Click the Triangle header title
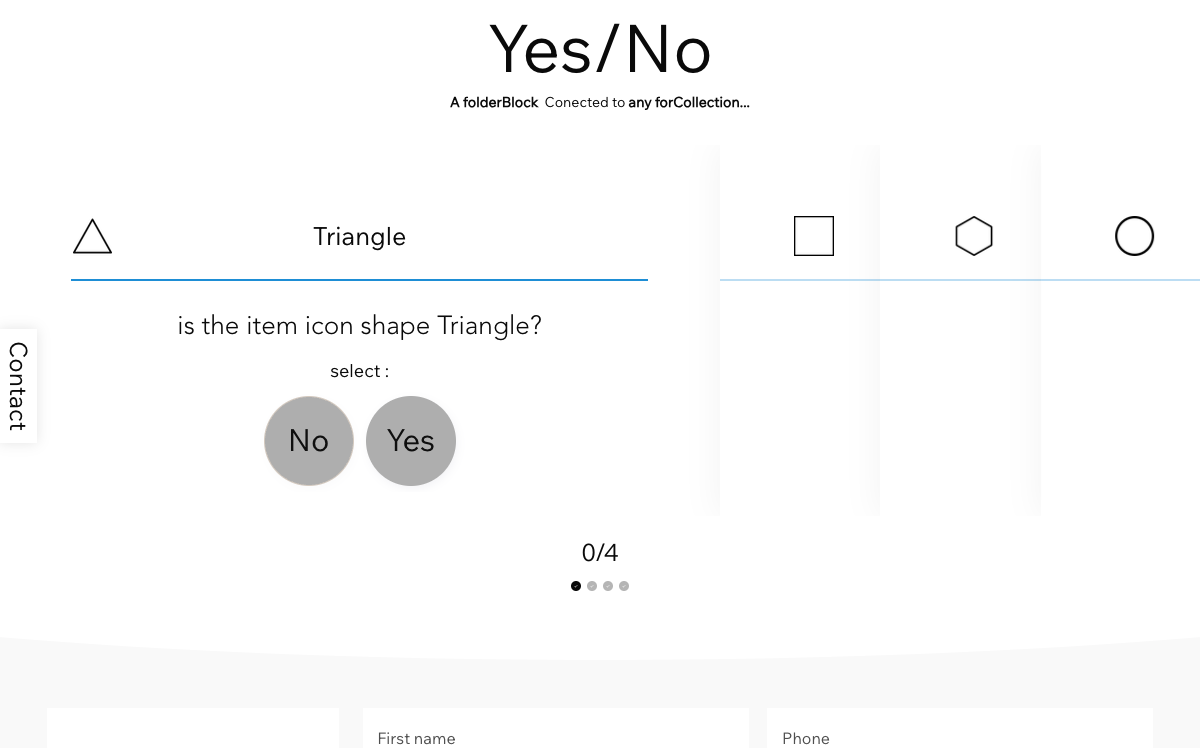This screenshot has width=1200, height=748. pos(360,237)
